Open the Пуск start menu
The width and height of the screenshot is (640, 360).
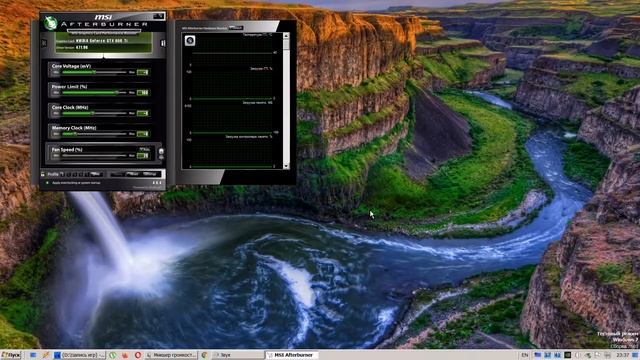[x=11, y=355]
